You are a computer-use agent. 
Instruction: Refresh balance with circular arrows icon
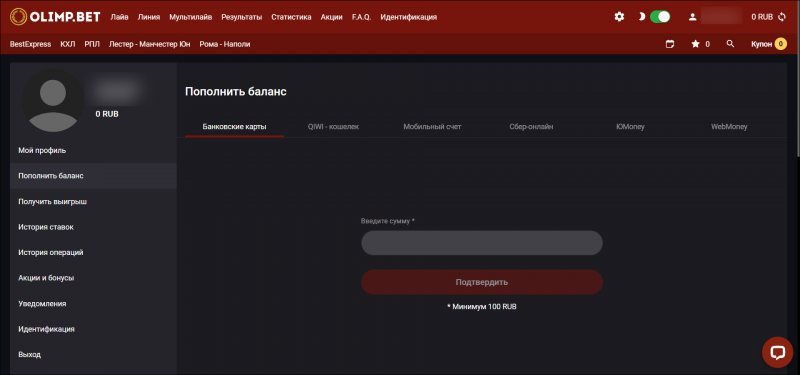(x=782, y=17)
